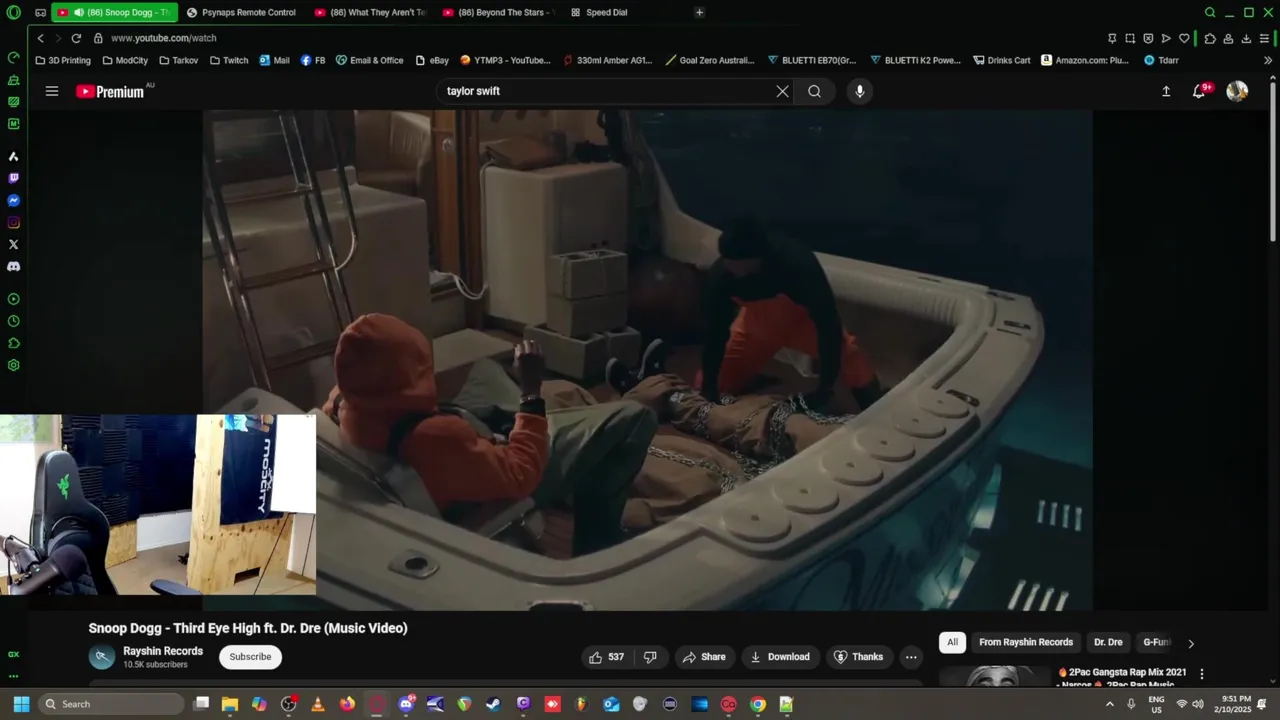Viewport: 1280px width, 720px height.
Task: Start voice search with microphone icon
Action: [859, 91]
